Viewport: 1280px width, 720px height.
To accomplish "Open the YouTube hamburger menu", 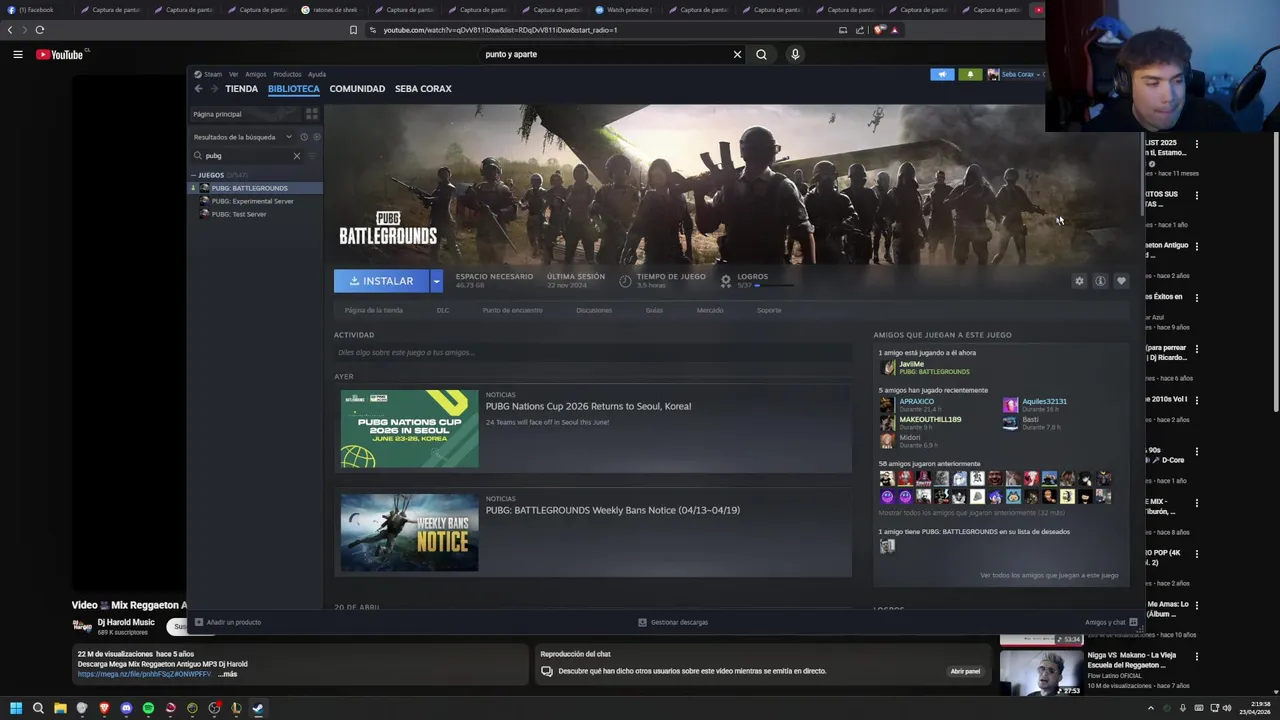I will pyautogui.click(x=18, y=54).
